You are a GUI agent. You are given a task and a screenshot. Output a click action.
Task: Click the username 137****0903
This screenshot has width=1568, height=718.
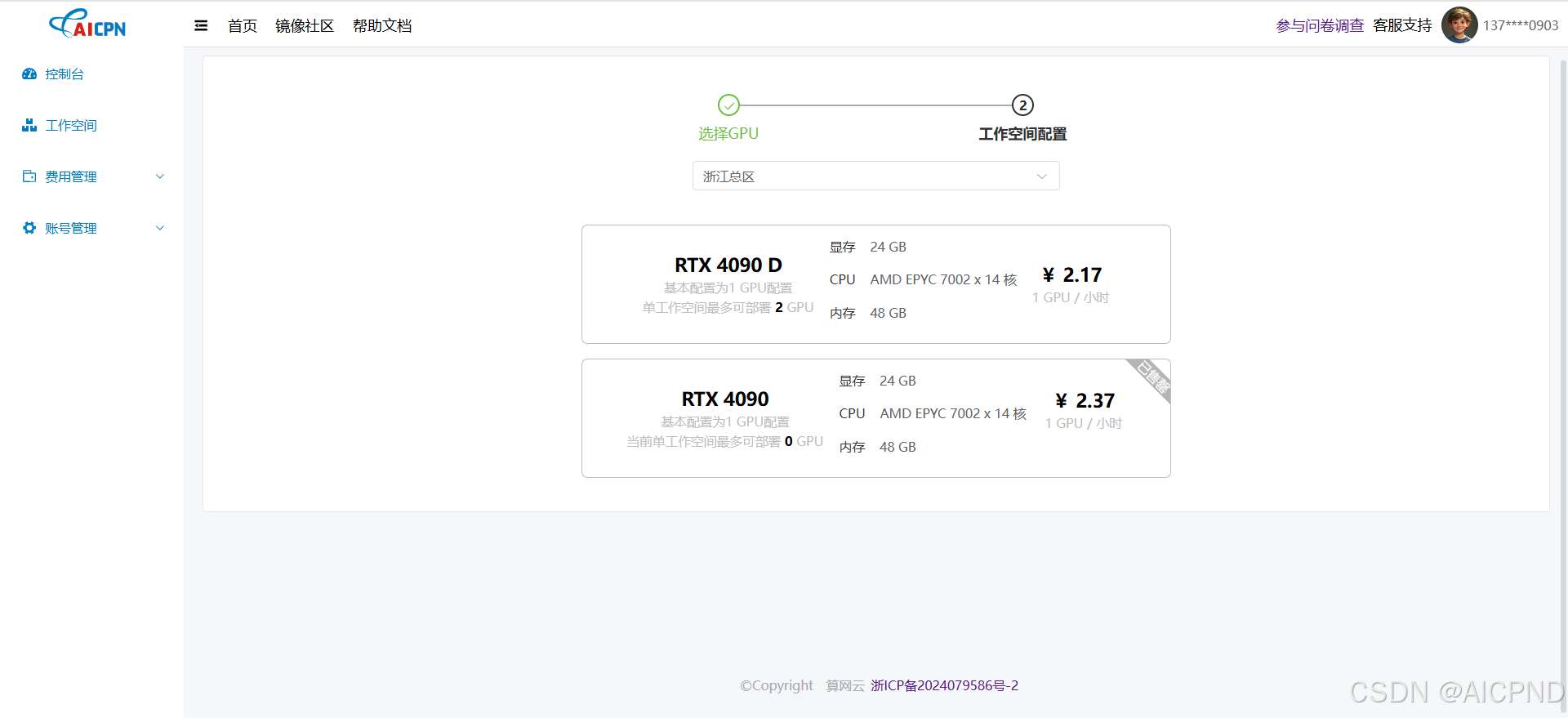coord(1521,25)
